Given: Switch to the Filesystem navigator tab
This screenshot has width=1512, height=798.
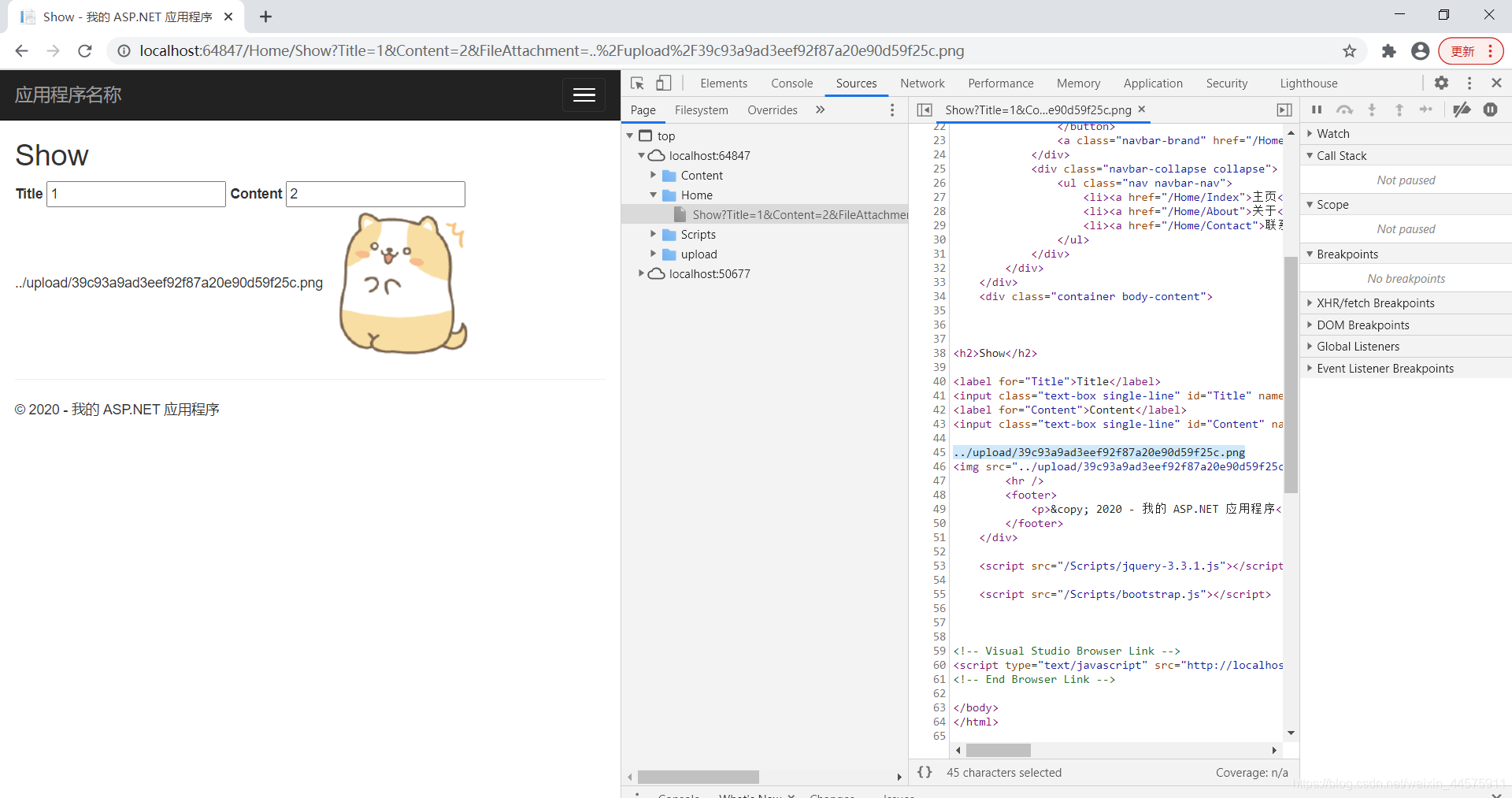Looking at the screenshot, I should coord(701,110).
